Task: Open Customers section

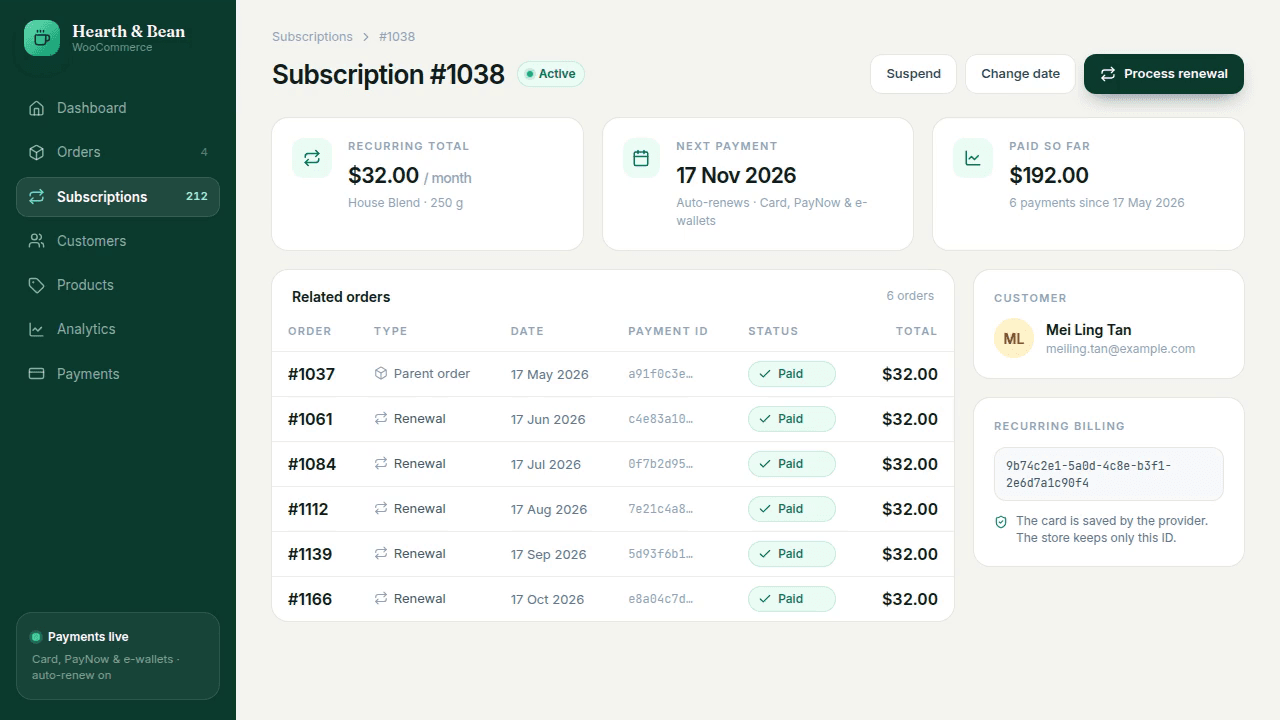Action: pyautogui.click(x=118, y=241)
